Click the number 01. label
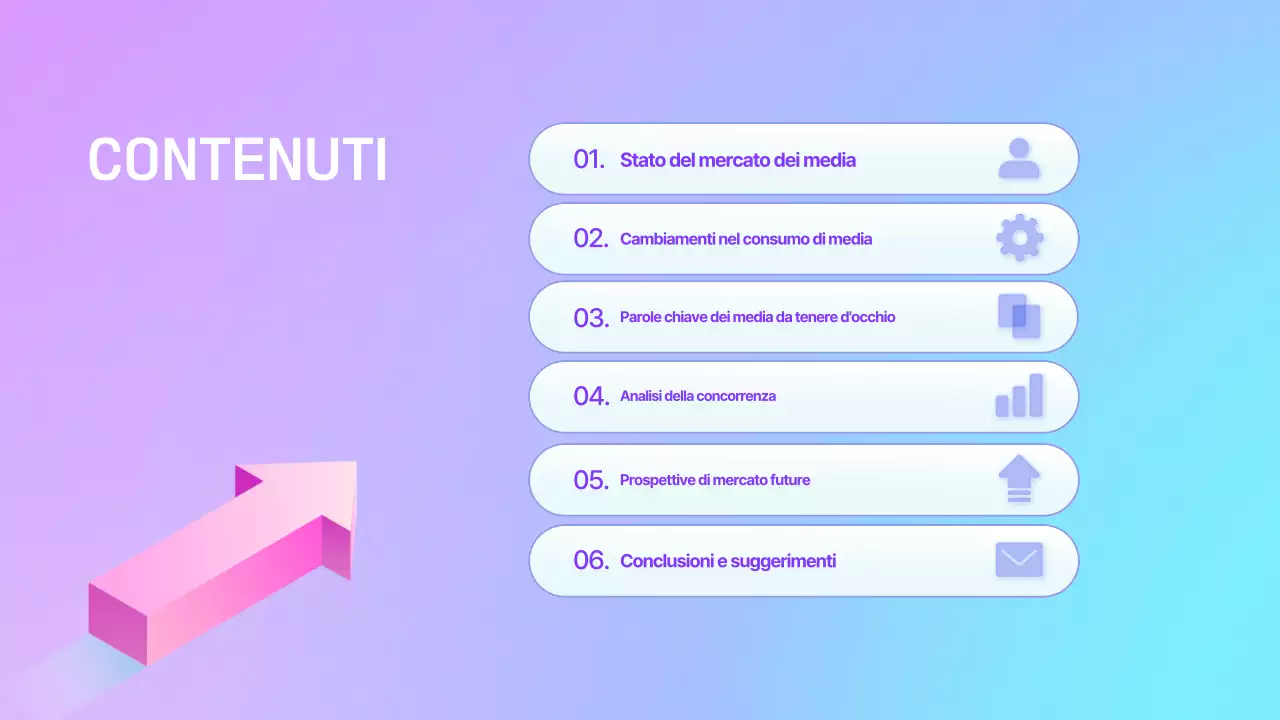The image size is (1280, 720). [590, 160]
